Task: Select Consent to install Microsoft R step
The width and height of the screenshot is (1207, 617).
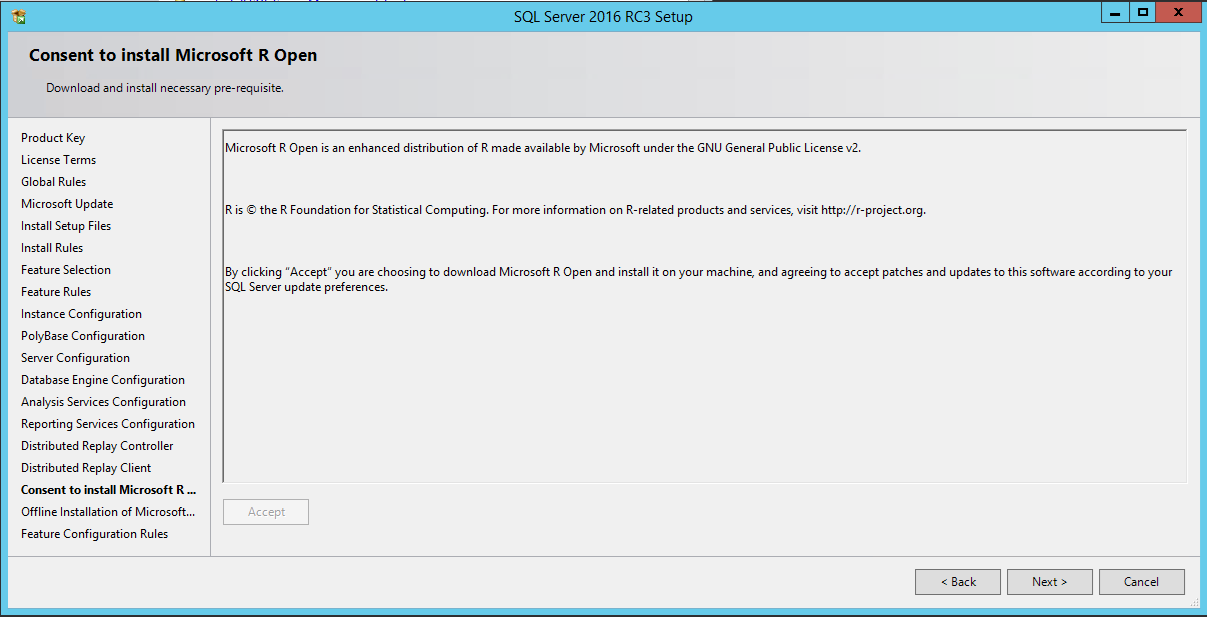Action: pos(109,490)
